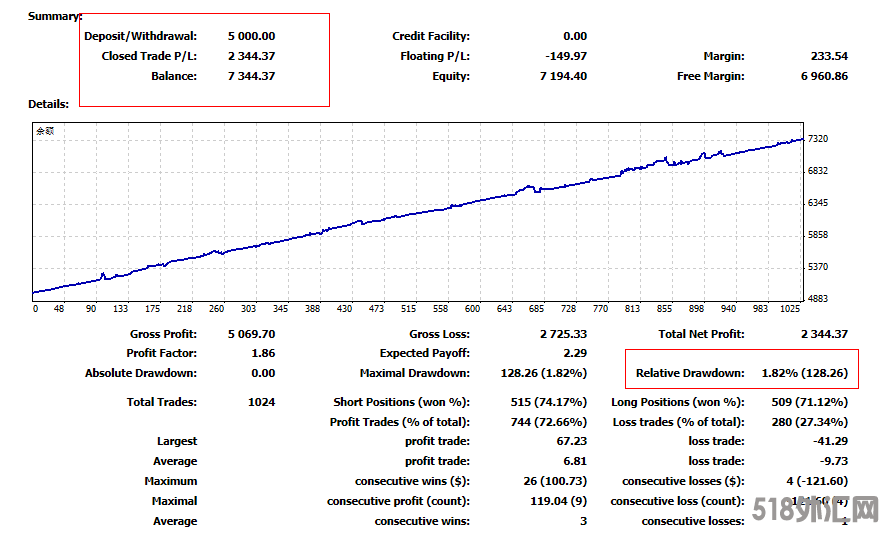Click the "4883" y-axis label

coord(818,298)
